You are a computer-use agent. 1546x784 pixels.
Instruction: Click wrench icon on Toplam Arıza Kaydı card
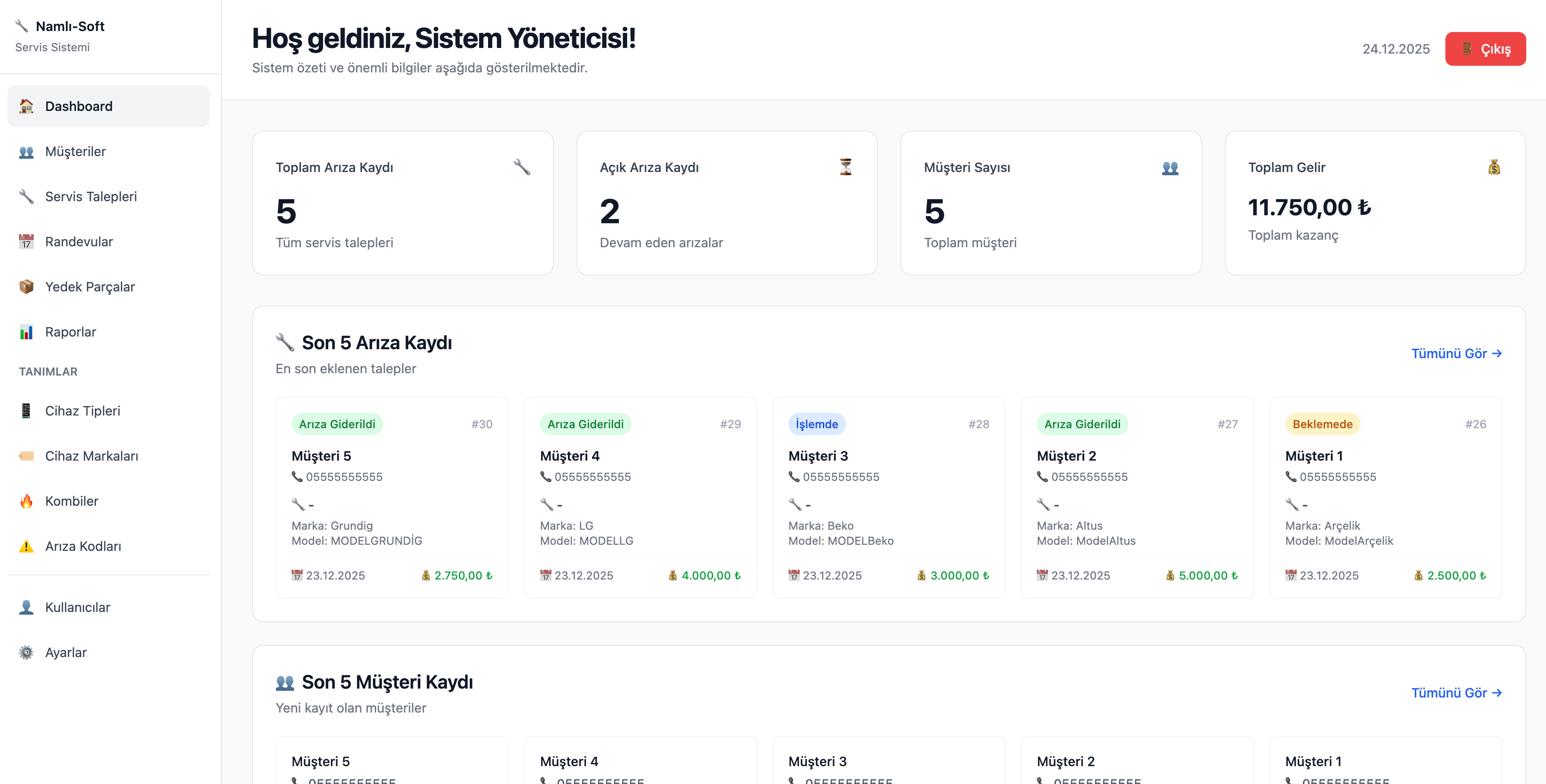[522, 167]
